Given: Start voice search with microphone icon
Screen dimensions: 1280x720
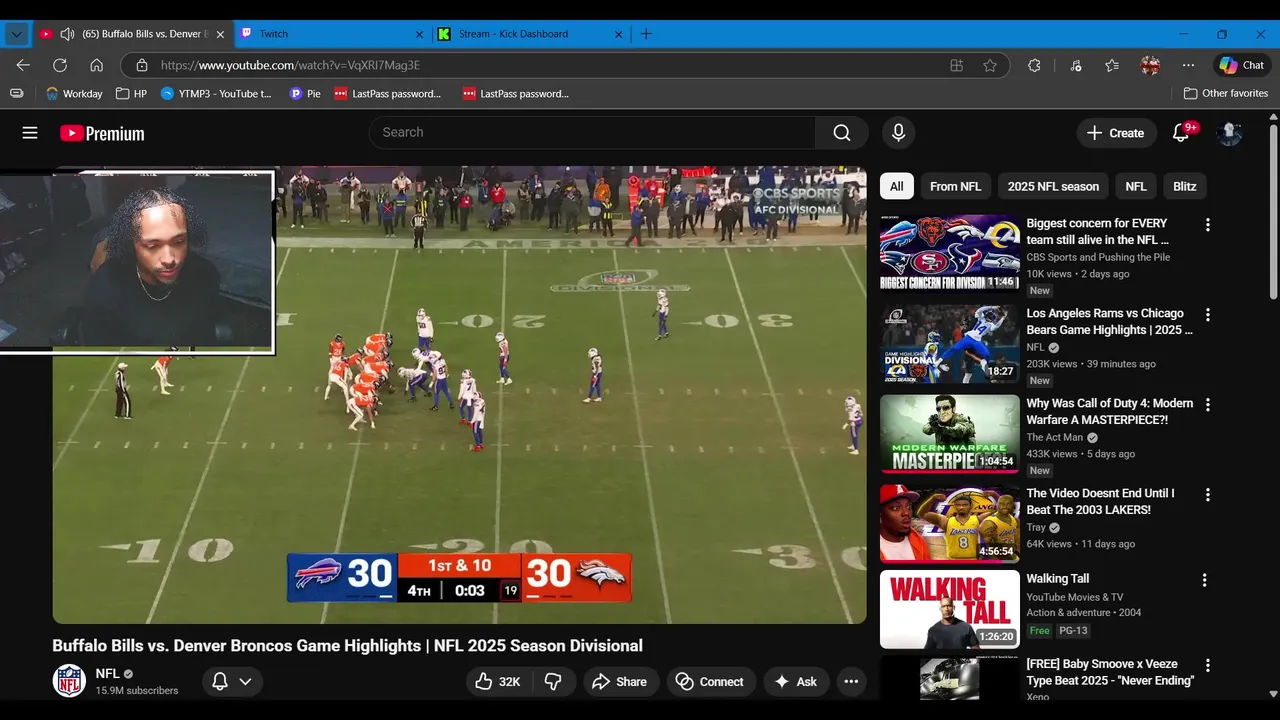Looking at the screenshot, I should pyautogui.click(x=898, y=133).
